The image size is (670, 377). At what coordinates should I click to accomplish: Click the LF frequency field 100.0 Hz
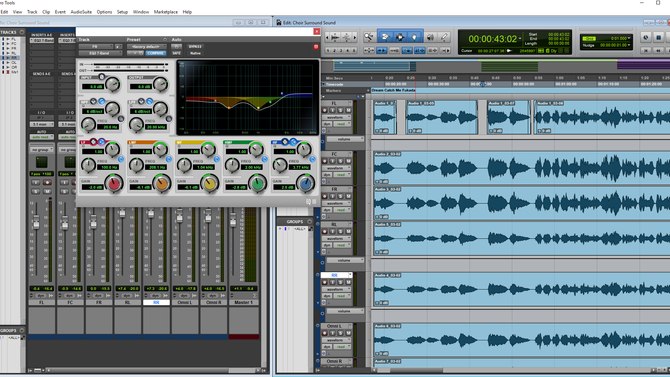coord(109,167)
